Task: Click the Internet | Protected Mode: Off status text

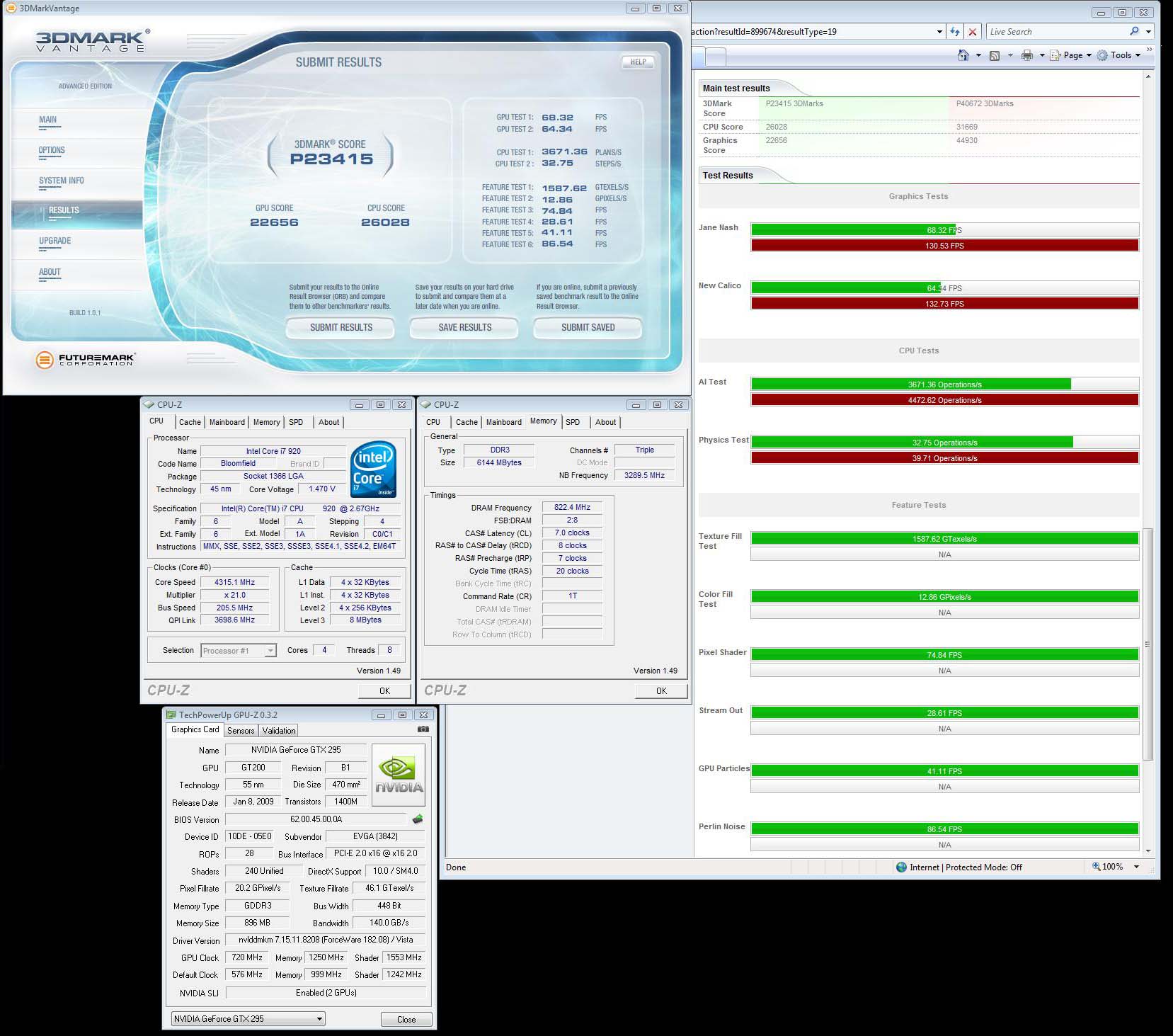Action: coord(966,867)
